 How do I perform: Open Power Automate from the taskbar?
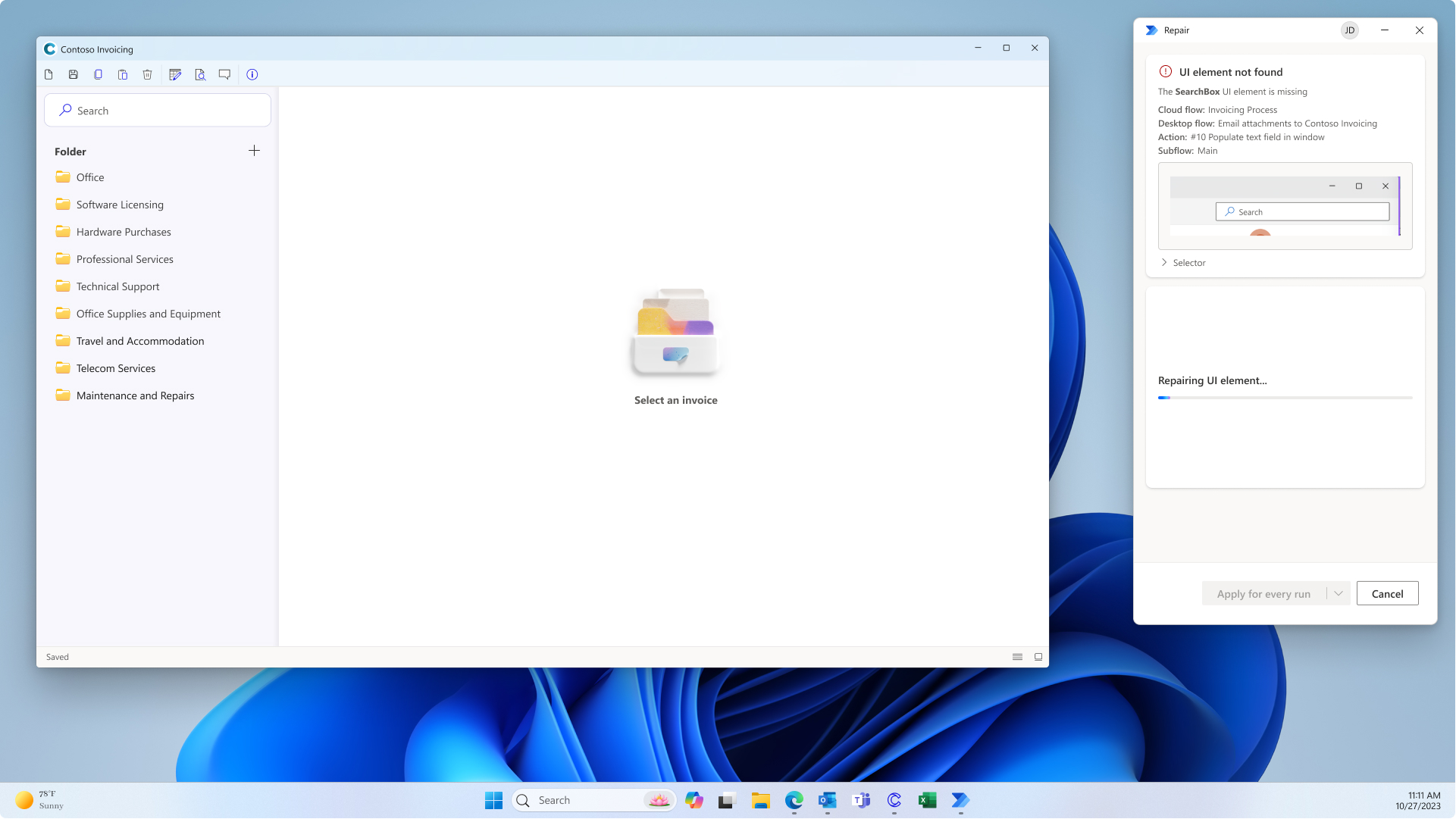tap(961, 800)
